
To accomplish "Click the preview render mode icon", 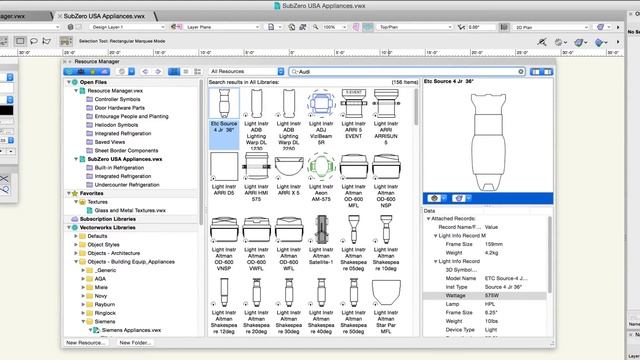I will click(461, 198).
